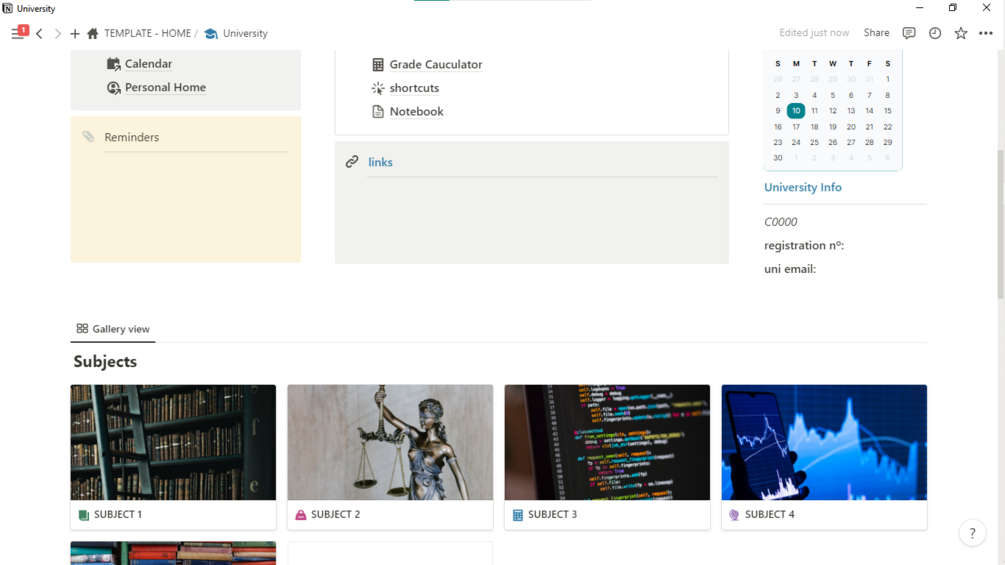Open SUBJECT 1 library cover image

click(x=173, y=442)
